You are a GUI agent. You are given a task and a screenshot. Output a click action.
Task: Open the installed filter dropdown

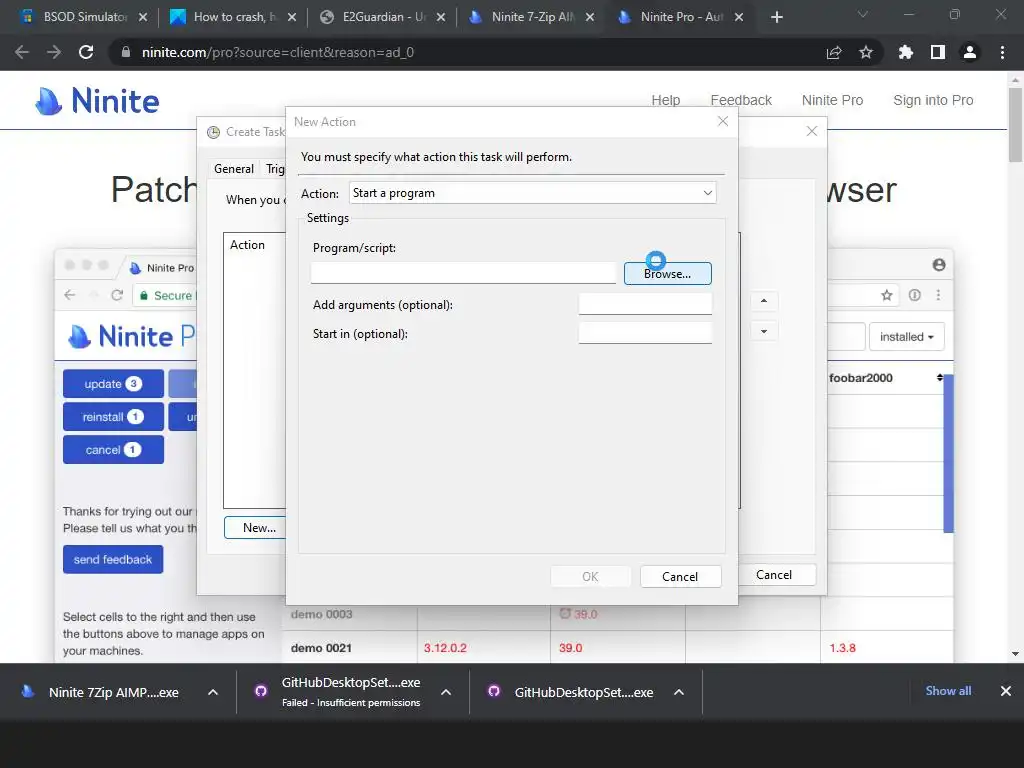906,337
